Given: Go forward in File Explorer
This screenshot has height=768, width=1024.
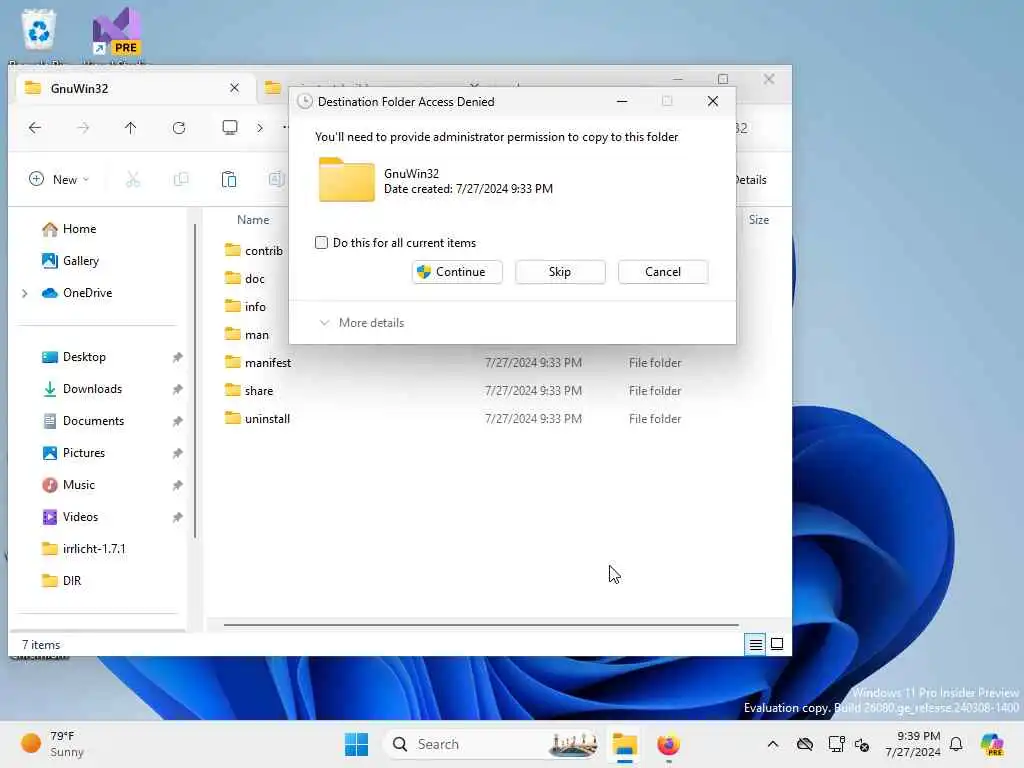Looking at the screenshot, I should point(83,128).
